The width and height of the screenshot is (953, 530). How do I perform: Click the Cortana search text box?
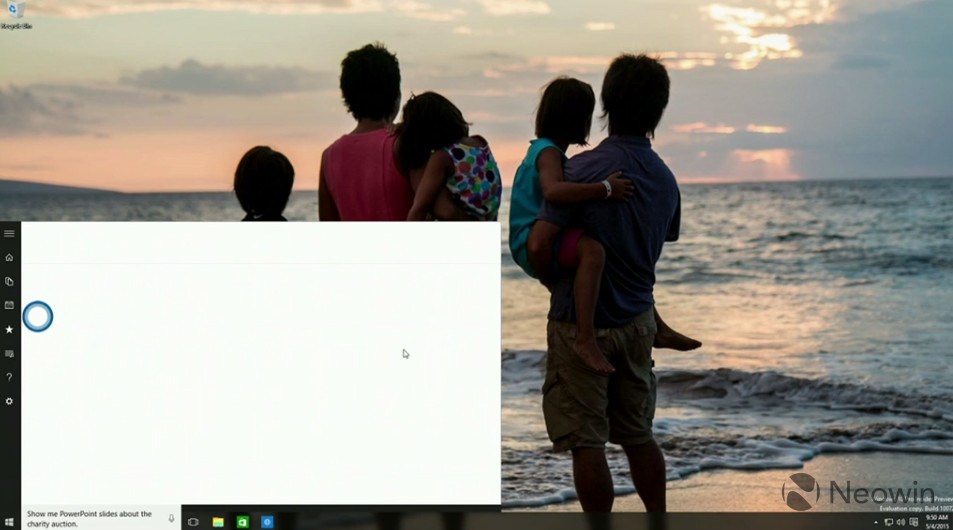point(90,518)
